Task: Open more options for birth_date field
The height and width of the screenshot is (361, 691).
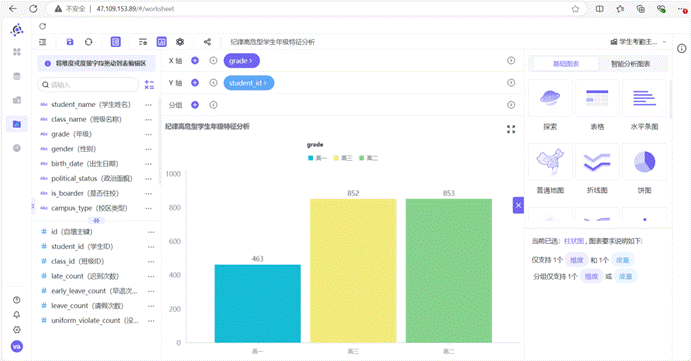Action: [x=149, y=164]
